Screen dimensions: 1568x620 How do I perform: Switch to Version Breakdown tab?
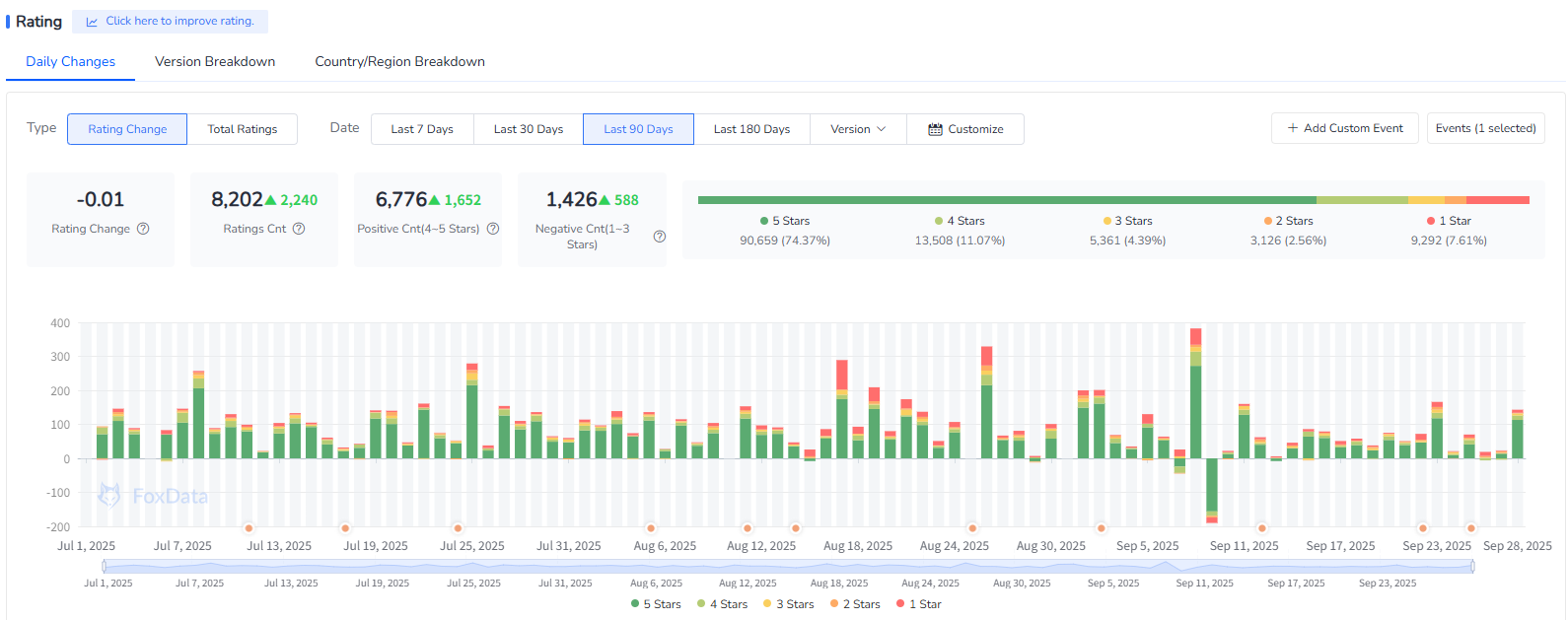pyautogui.click(x=215, y=61)
